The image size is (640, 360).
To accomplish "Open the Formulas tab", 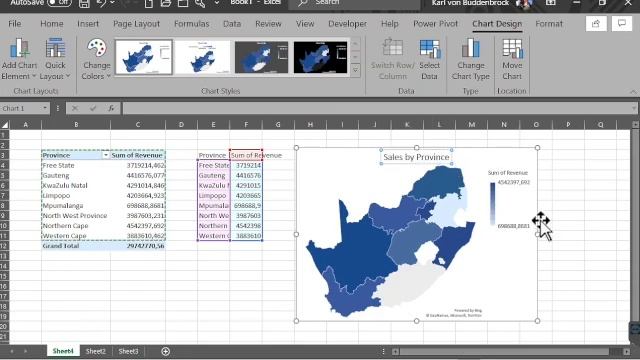I will click(x=191, y=24).
